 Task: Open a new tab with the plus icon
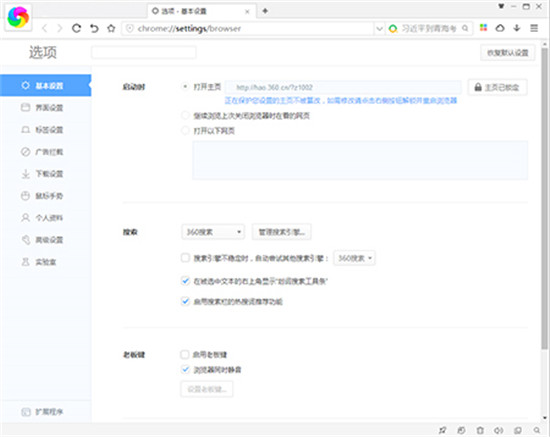[x=265, y=11]
